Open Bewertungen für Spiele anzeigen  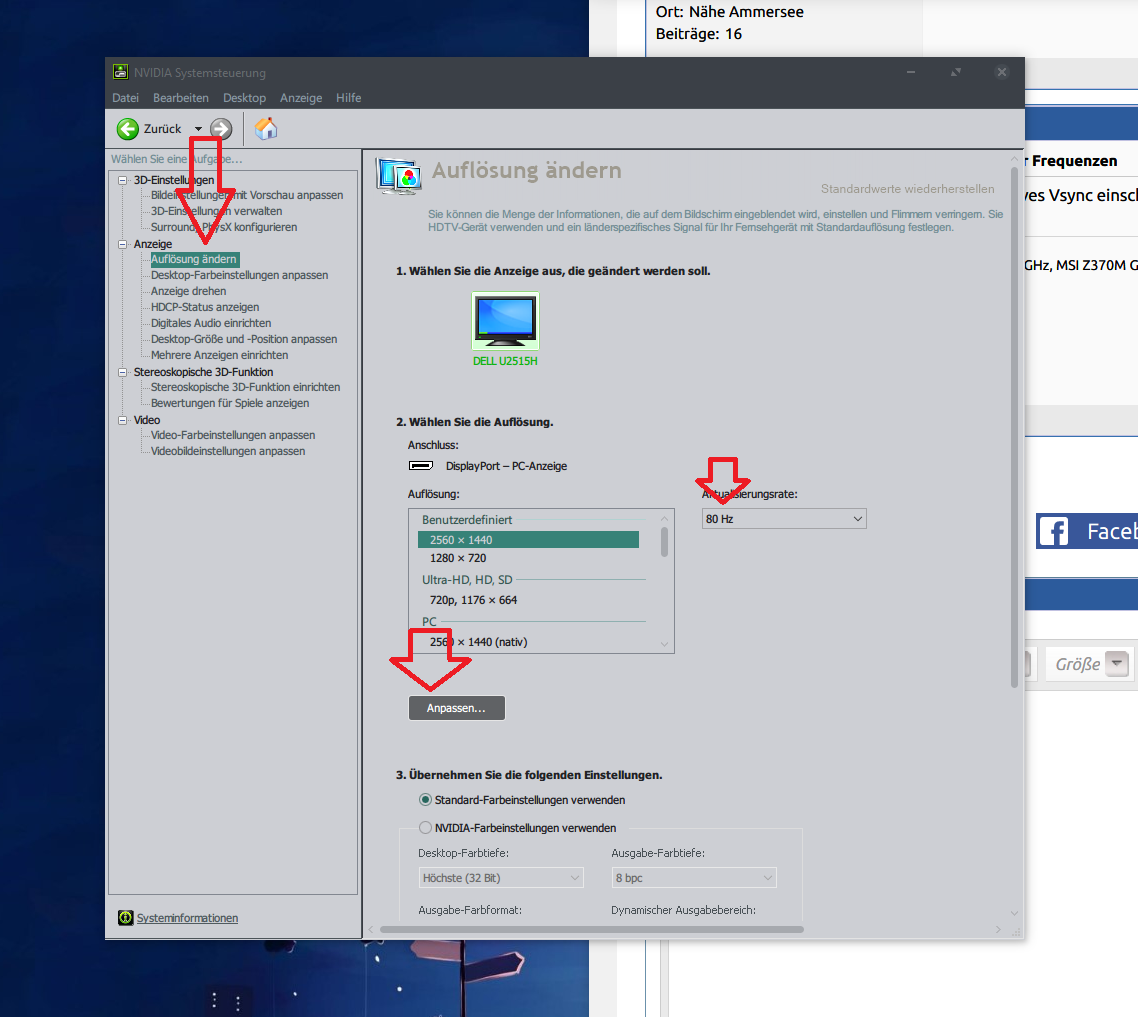click(x=230, y=403)
